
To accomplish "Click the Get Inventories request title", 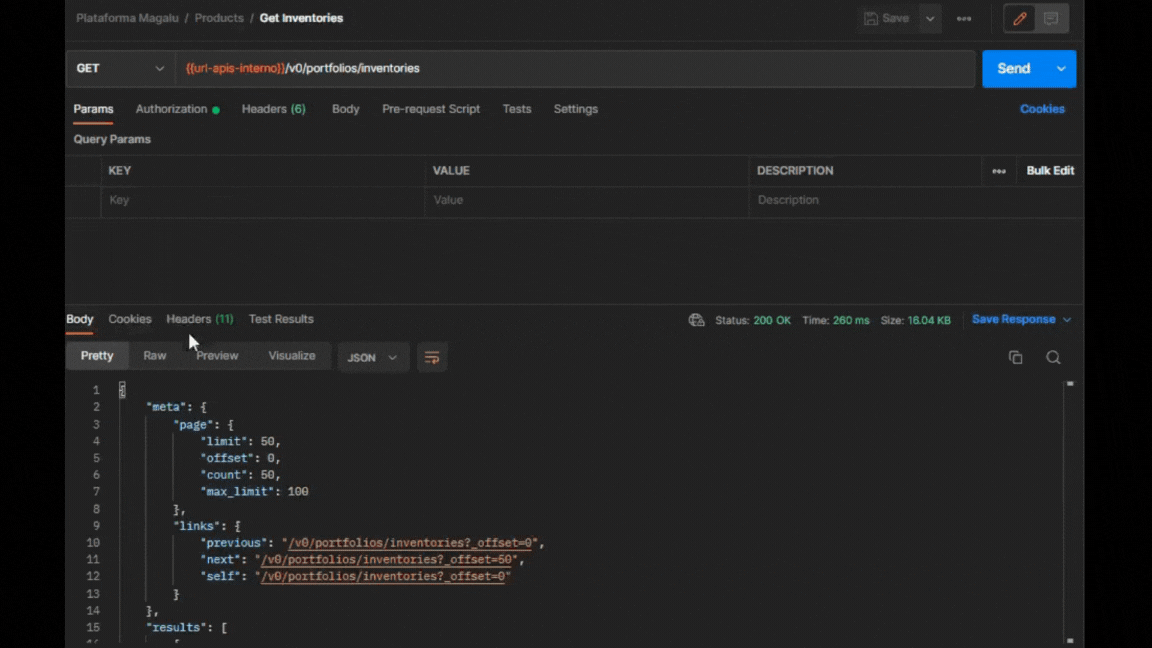I will 301,18.
